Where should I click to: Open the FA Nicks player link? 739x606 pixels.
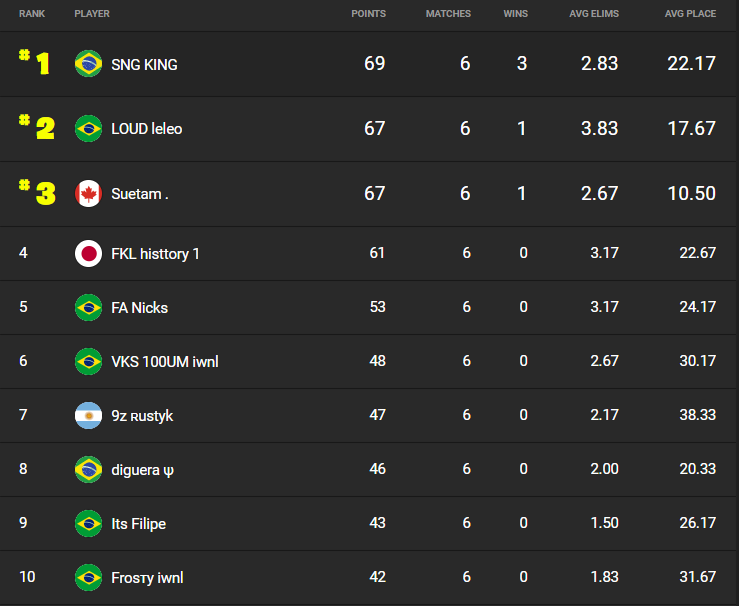(x=140, y=308)
